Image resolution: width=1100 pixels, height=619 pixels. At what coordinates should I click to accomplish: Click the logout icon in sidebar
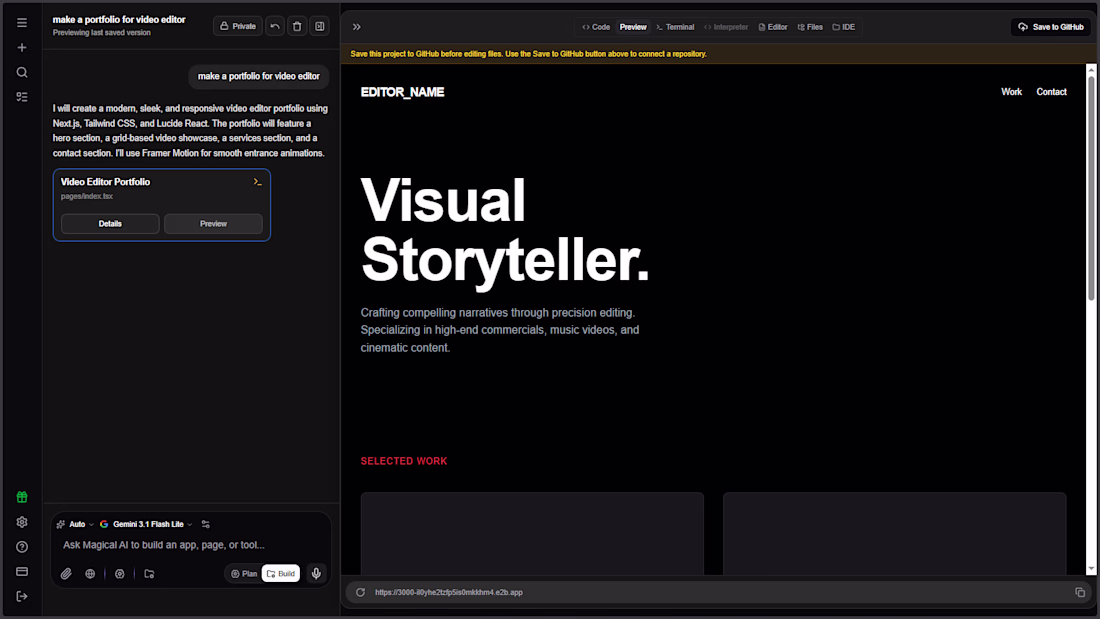click(22, 597)
